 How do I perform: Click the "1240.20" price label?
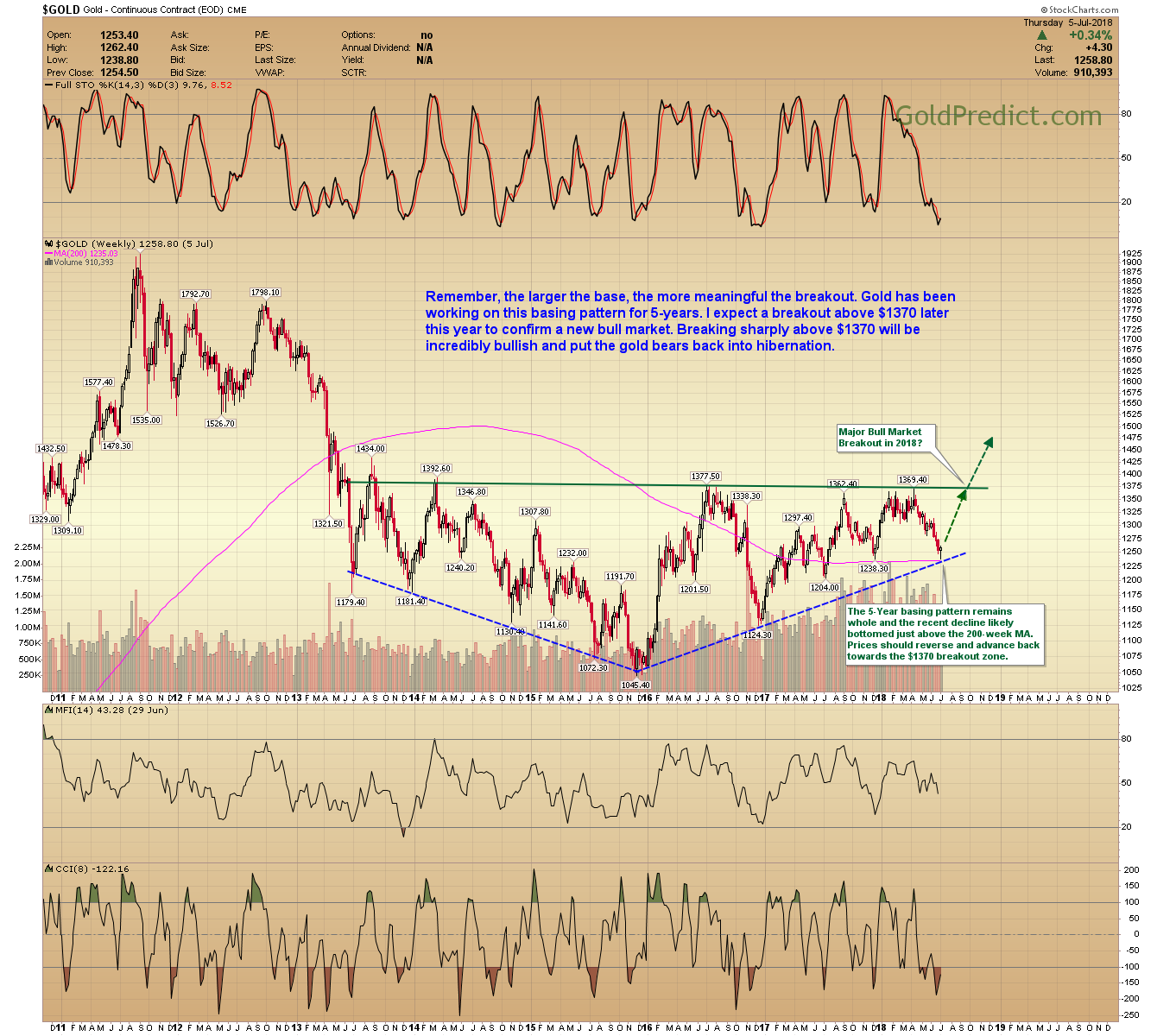(x=460, y=568)
